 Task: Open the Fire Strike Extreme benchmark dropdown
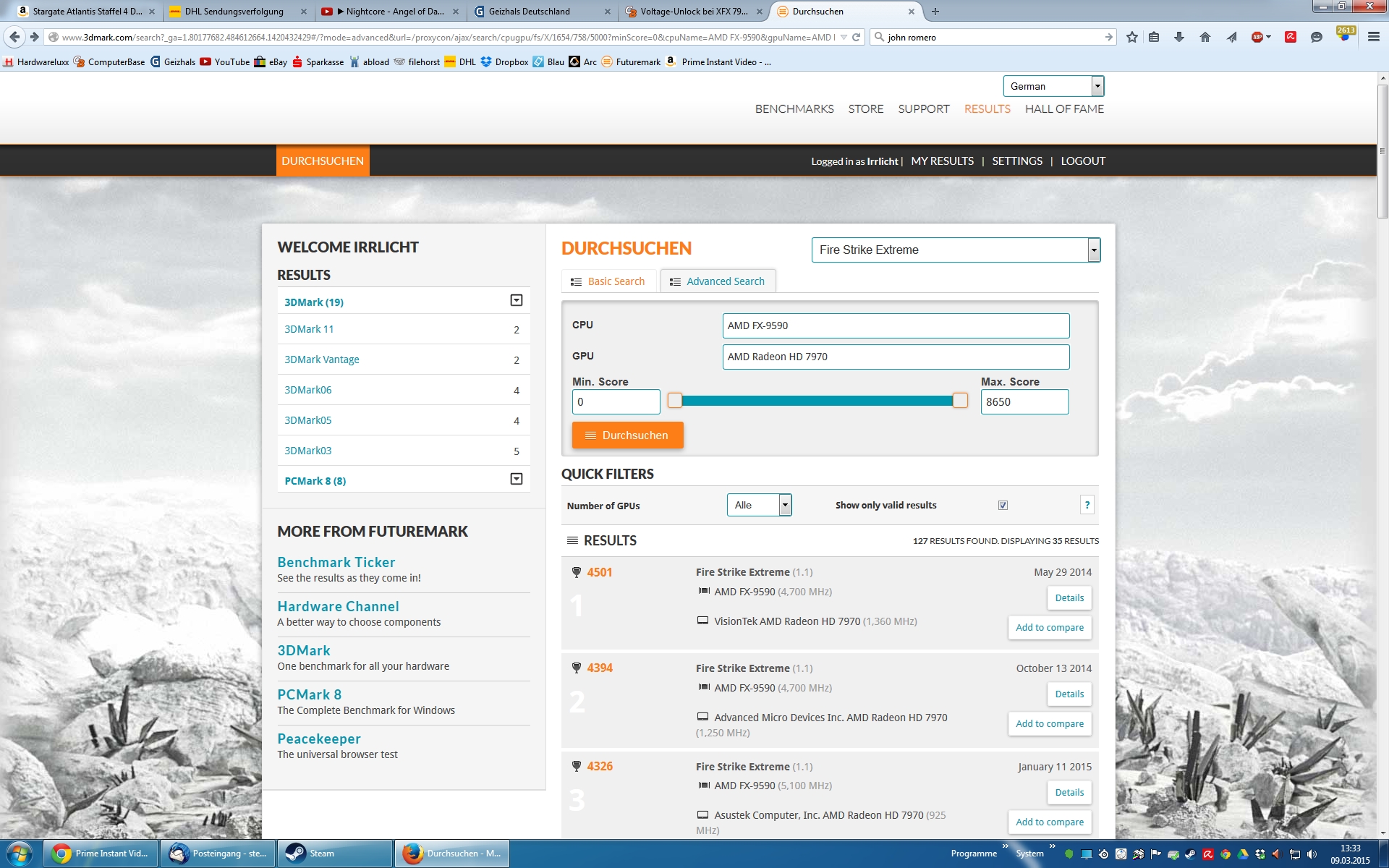pos(1094,250)
